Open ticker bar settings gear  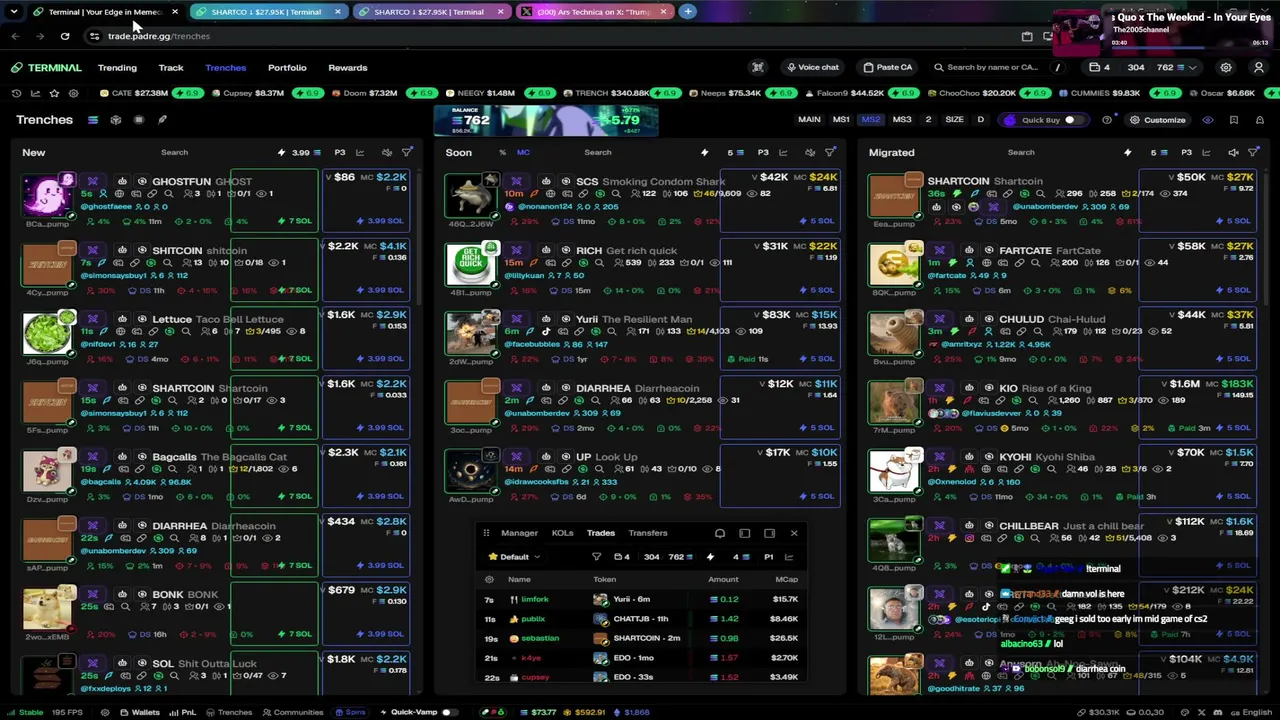(73, 93)
